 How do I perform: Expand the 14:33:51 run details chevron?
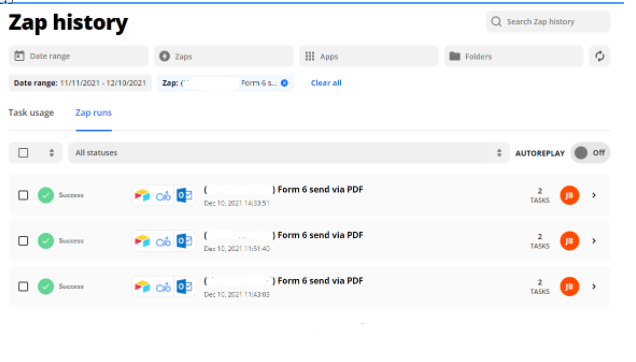(x=594, y=195)
